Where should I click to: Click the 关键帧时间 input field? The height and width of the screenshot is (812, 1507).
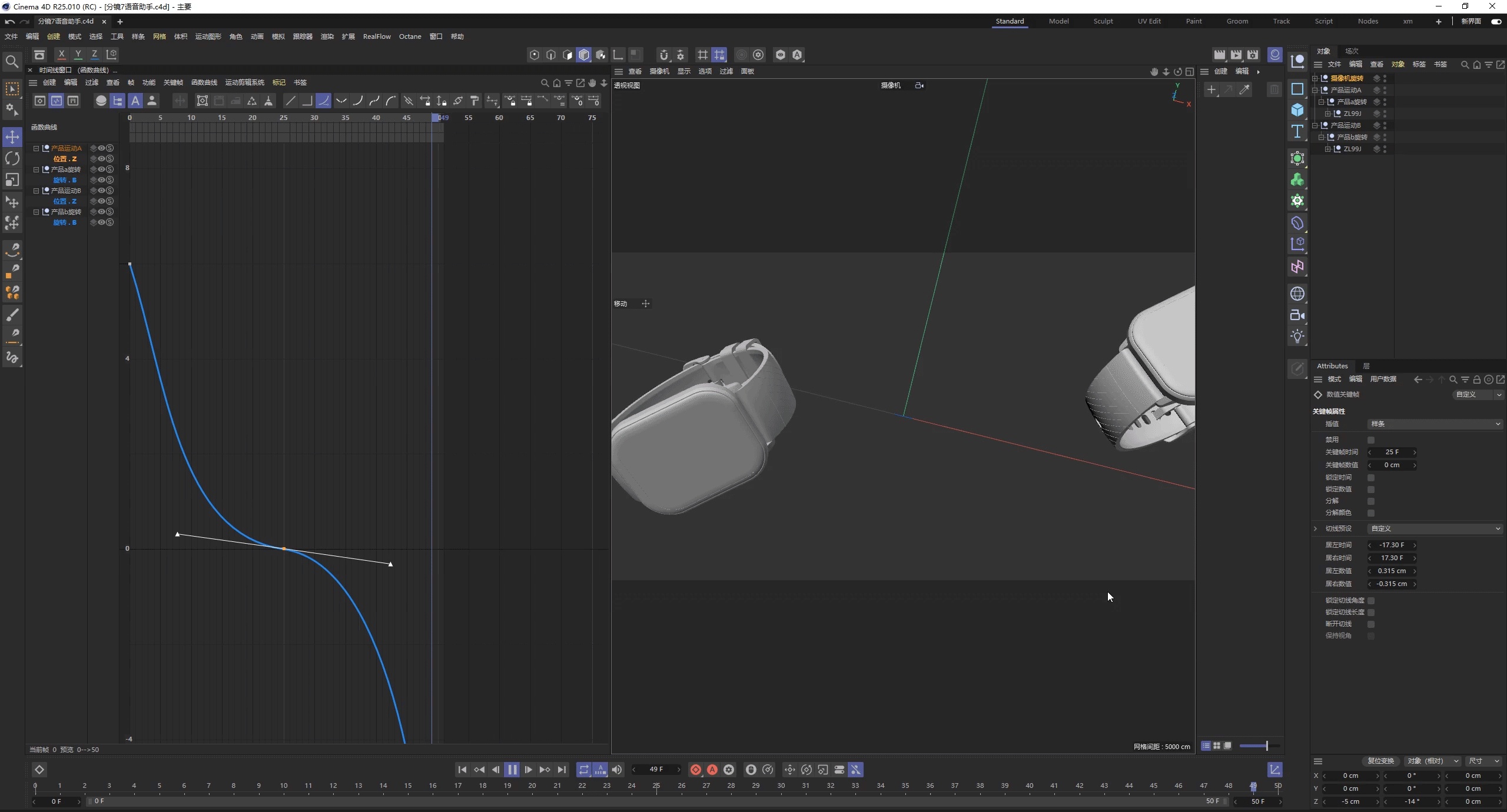click(1392, 452)
